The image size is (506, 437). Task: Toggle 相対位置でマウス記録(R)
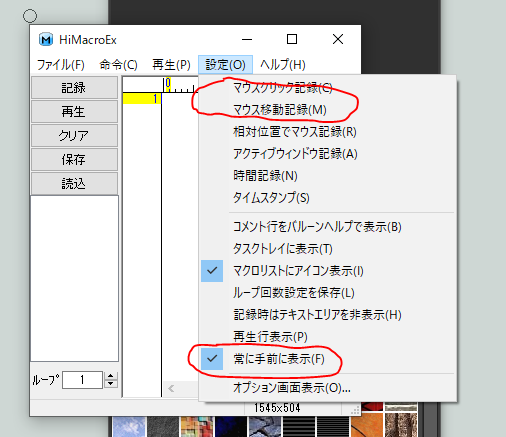(x=328, y=132)
